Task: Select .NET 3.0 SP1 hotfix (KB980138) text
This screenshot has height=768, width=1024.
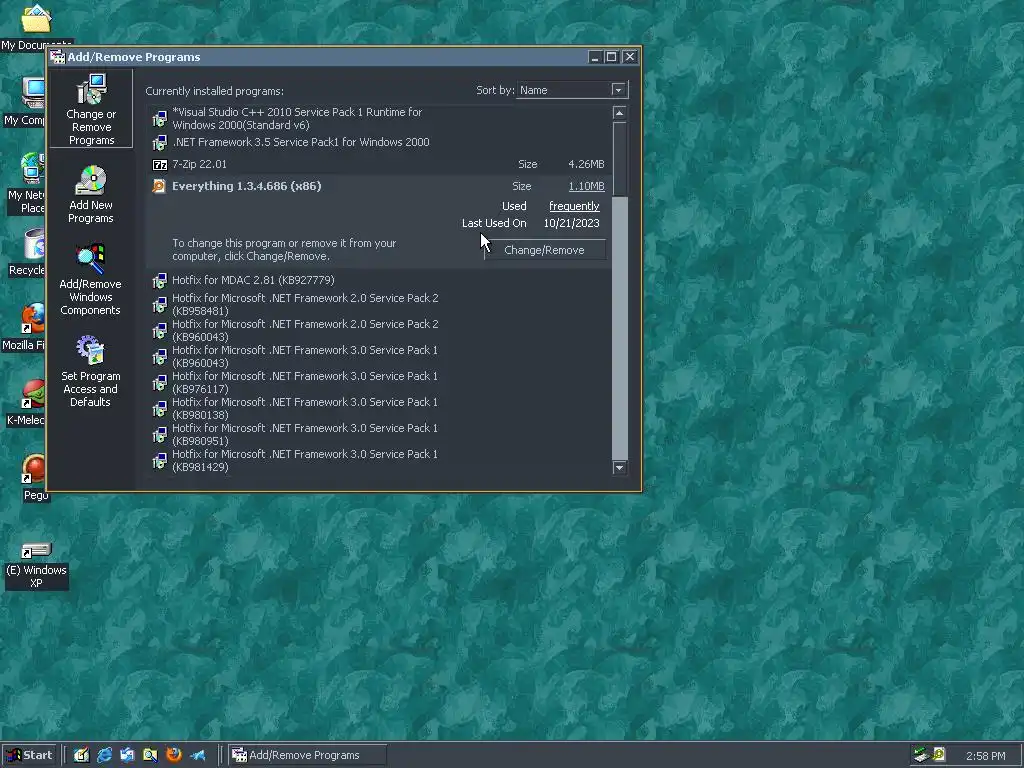Action: click(x=305, y=409)
